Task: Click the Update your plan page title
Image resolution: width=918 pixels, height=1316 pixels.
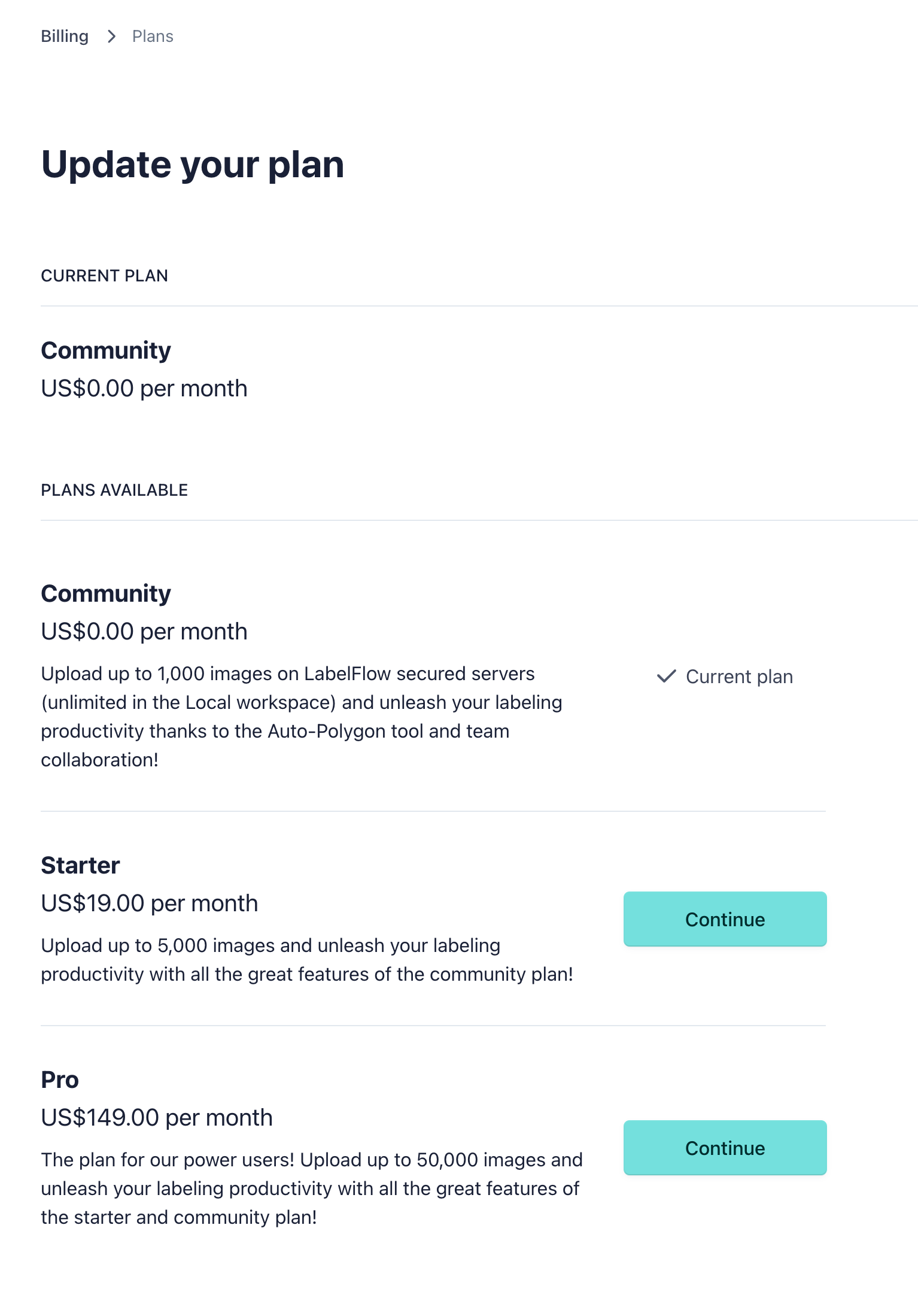Action: click(193, 165)
